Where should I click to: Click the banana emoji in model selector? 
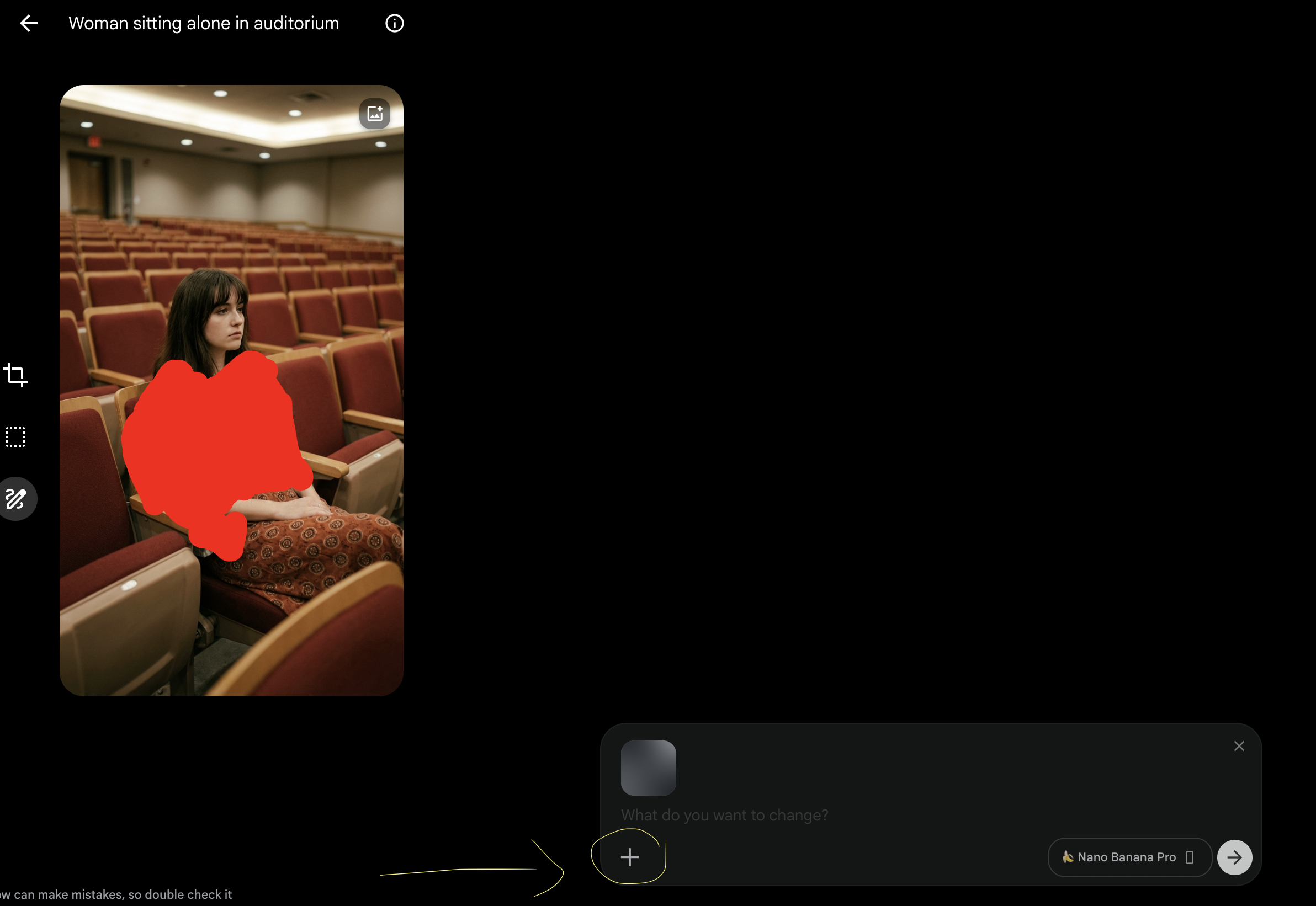(1068, 856)
